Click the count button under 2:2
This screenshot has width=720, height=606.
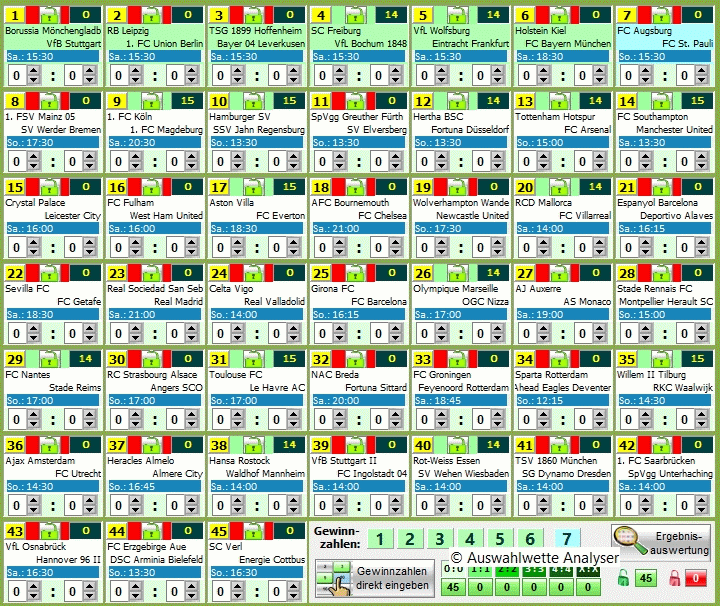[x=507, y=587]
